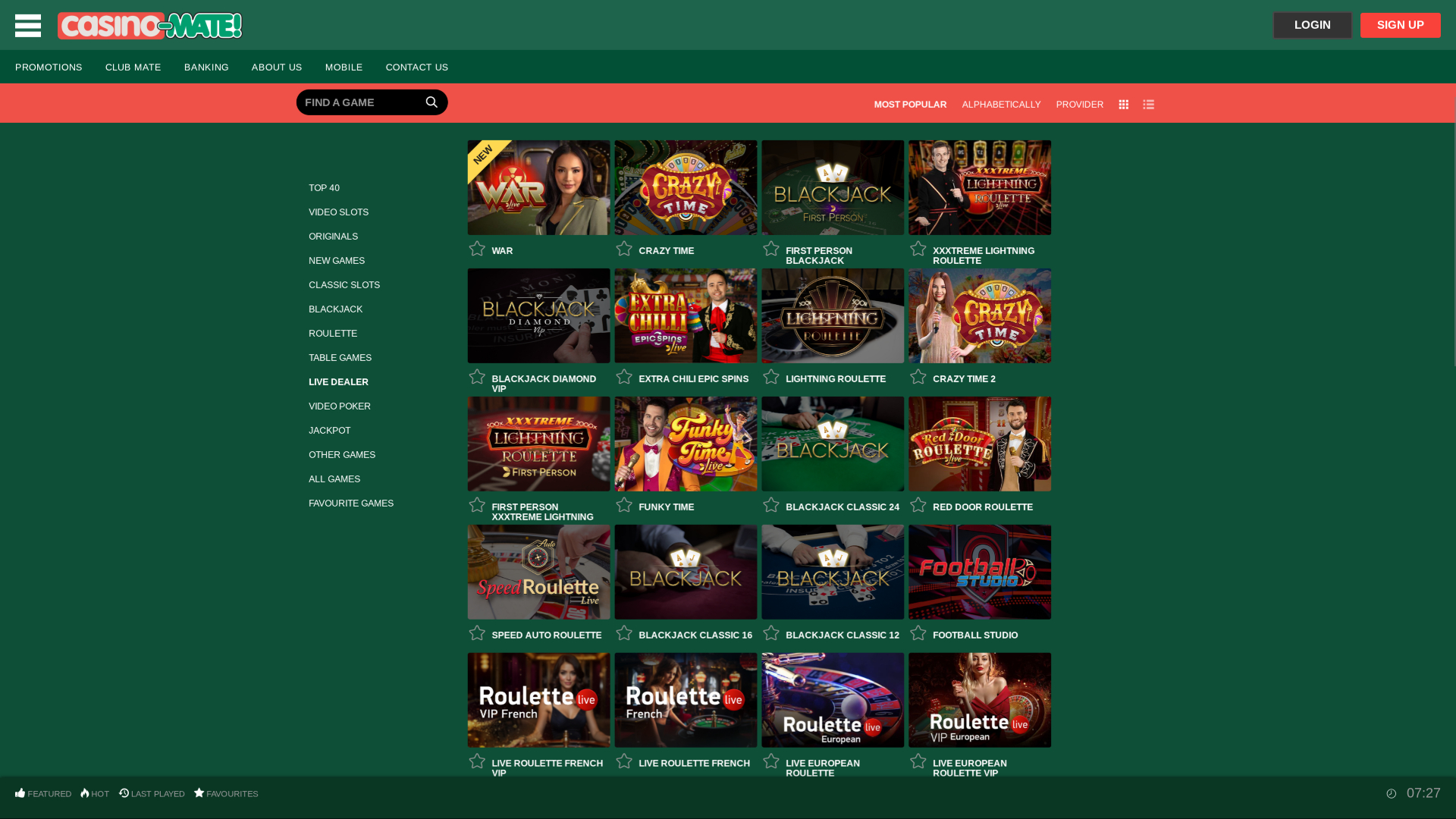This screenshot has width=1456, height=819.
Task: Toggle the favourite star on Football Studio
Action: pyautogui.click(x=918, y=632)
